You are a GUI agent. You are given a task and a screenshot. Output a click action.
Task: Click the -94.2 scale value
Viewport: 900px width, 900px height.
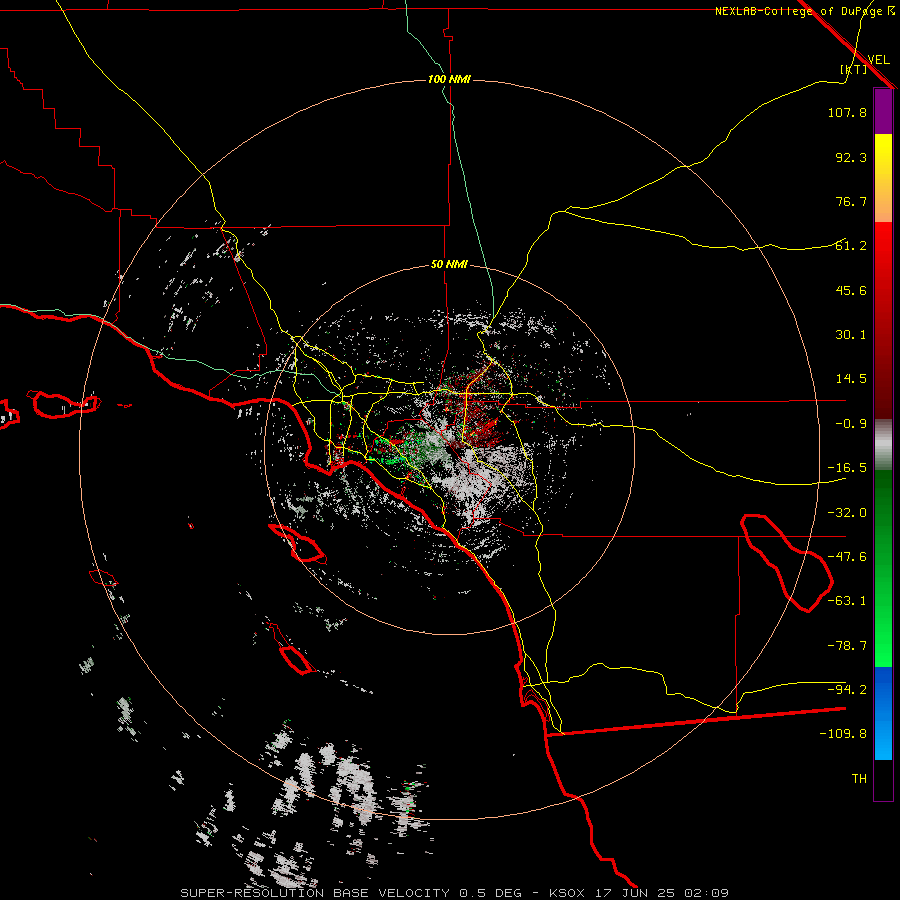847,690
